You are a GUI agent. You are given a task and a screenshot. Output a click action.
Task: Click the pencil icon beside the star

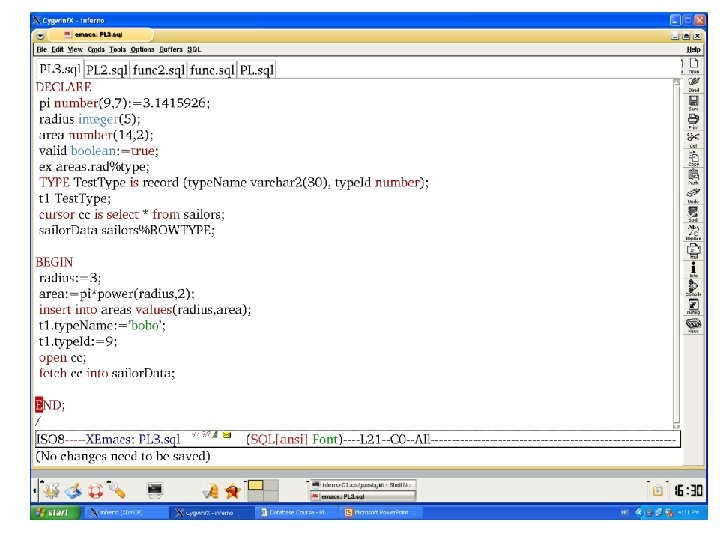point(211,491)
